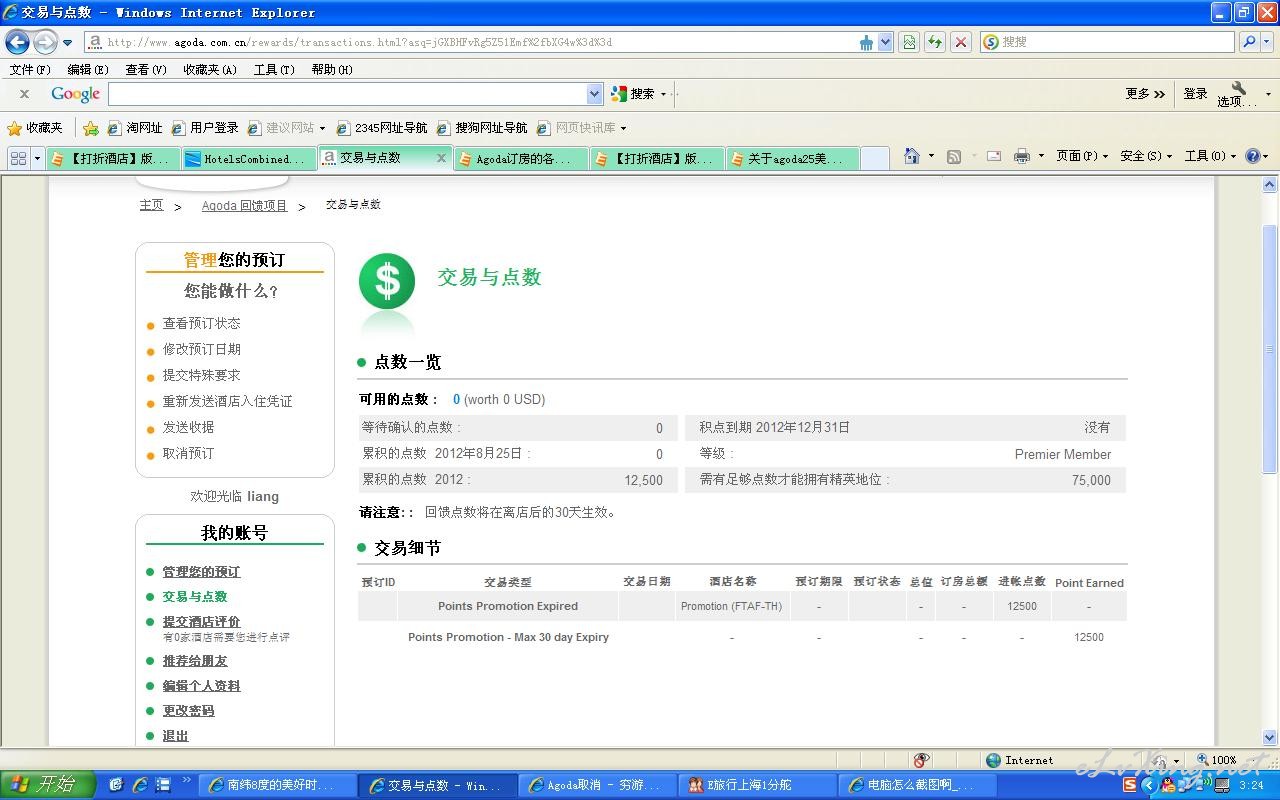Open the 文件(F) menu
This screenshot has height=800, width=1280.
pyautogui.click(x=30, y=70)
